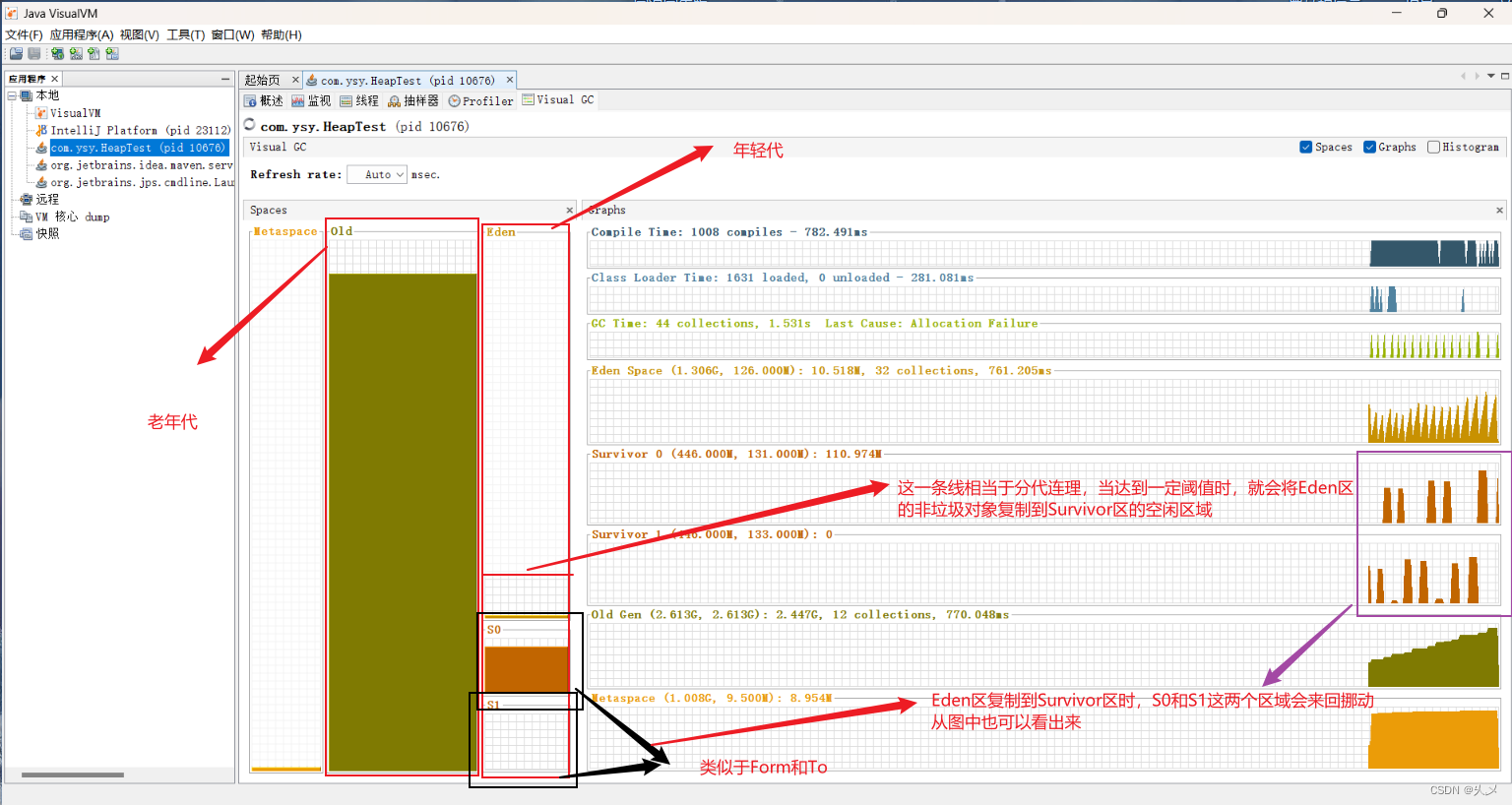The image size is (1512, 805).
Task: Open the 帮助(H) menu
Action: pyautogui.click(x=282, y=34)
